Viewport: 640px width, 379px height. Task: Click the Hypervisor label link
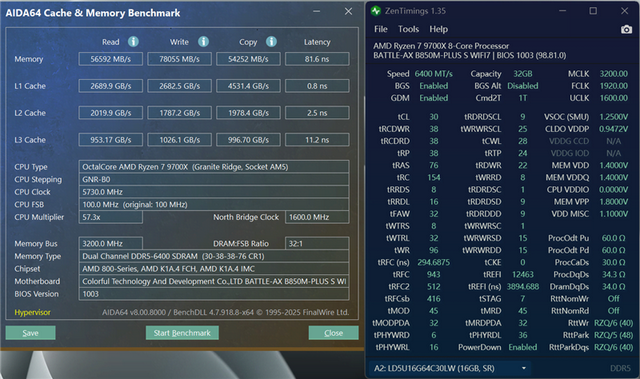32,313
